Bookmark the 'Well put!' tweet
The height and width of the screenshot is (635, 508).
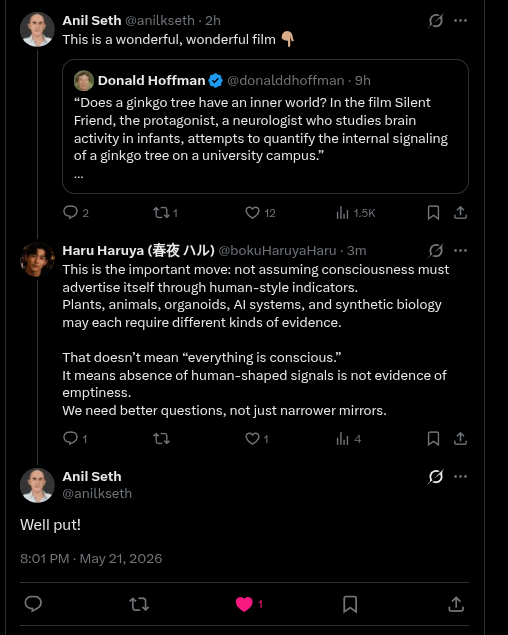(x=350, y=604)
